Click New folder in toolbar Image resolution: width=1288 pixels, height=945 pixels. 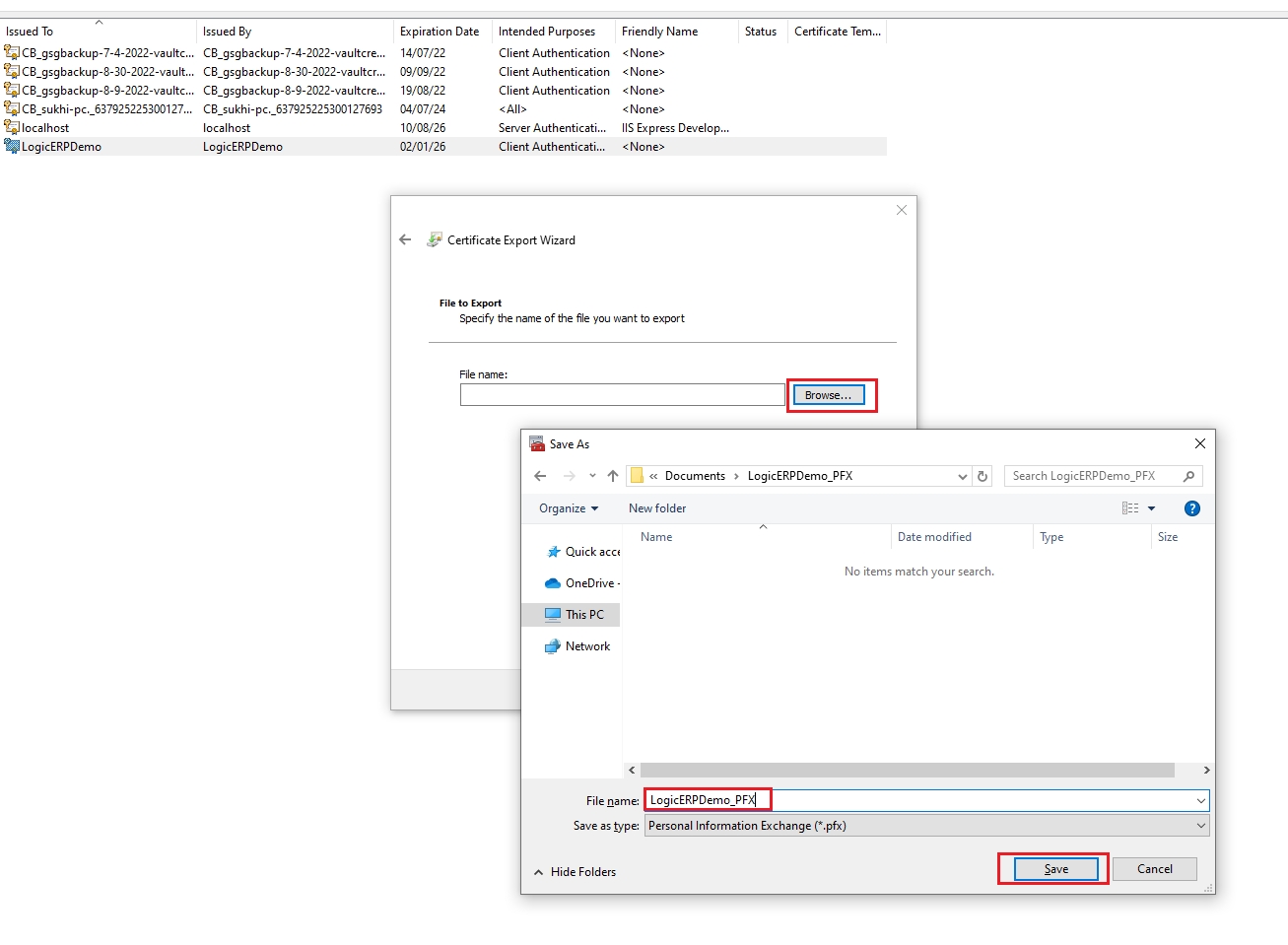click(x=657, y=508)
